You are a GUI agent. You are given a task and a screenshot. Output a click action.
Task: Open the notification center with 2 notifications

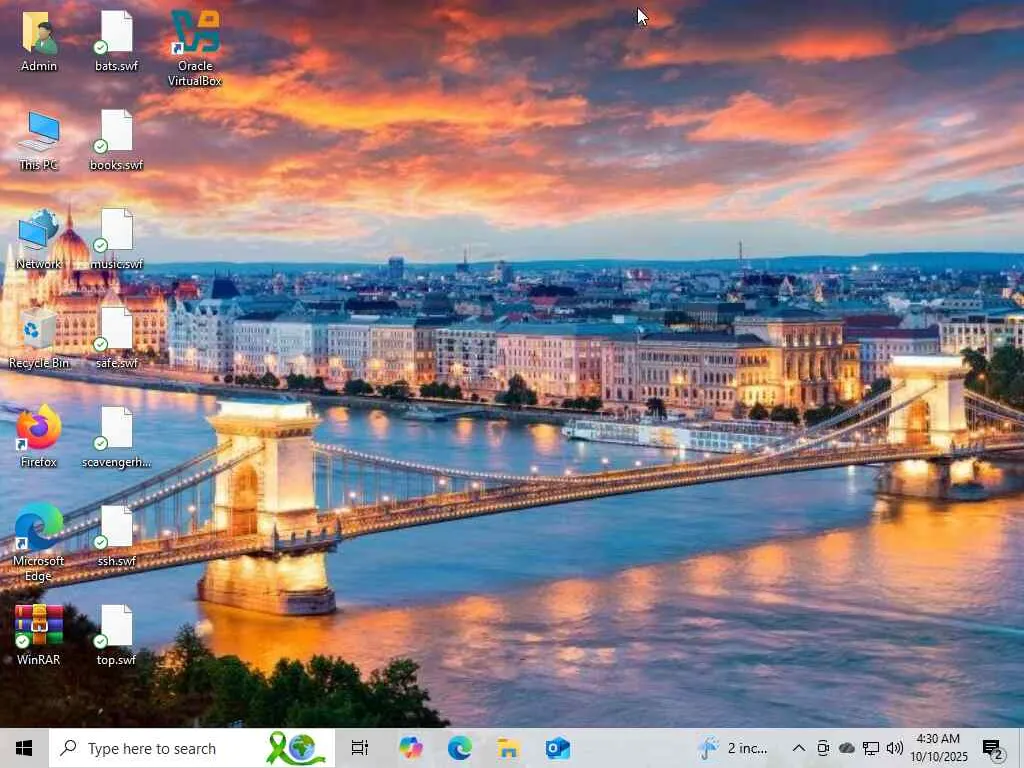[x=993, y=748]
